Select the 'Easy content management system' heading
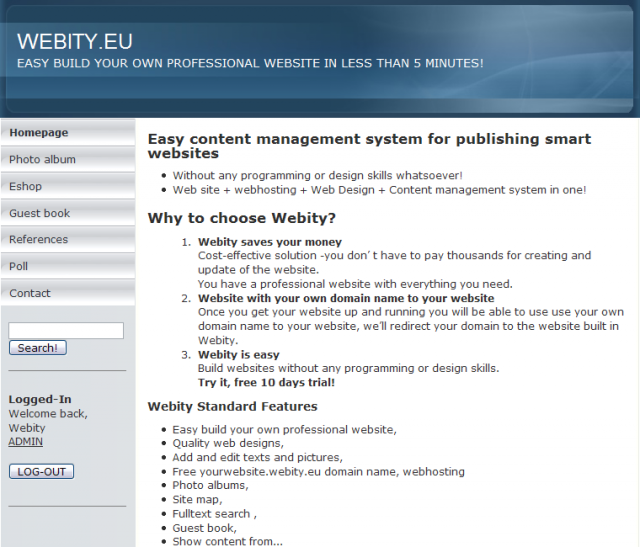Screen dimensions: 640x547 coord(369,146)
